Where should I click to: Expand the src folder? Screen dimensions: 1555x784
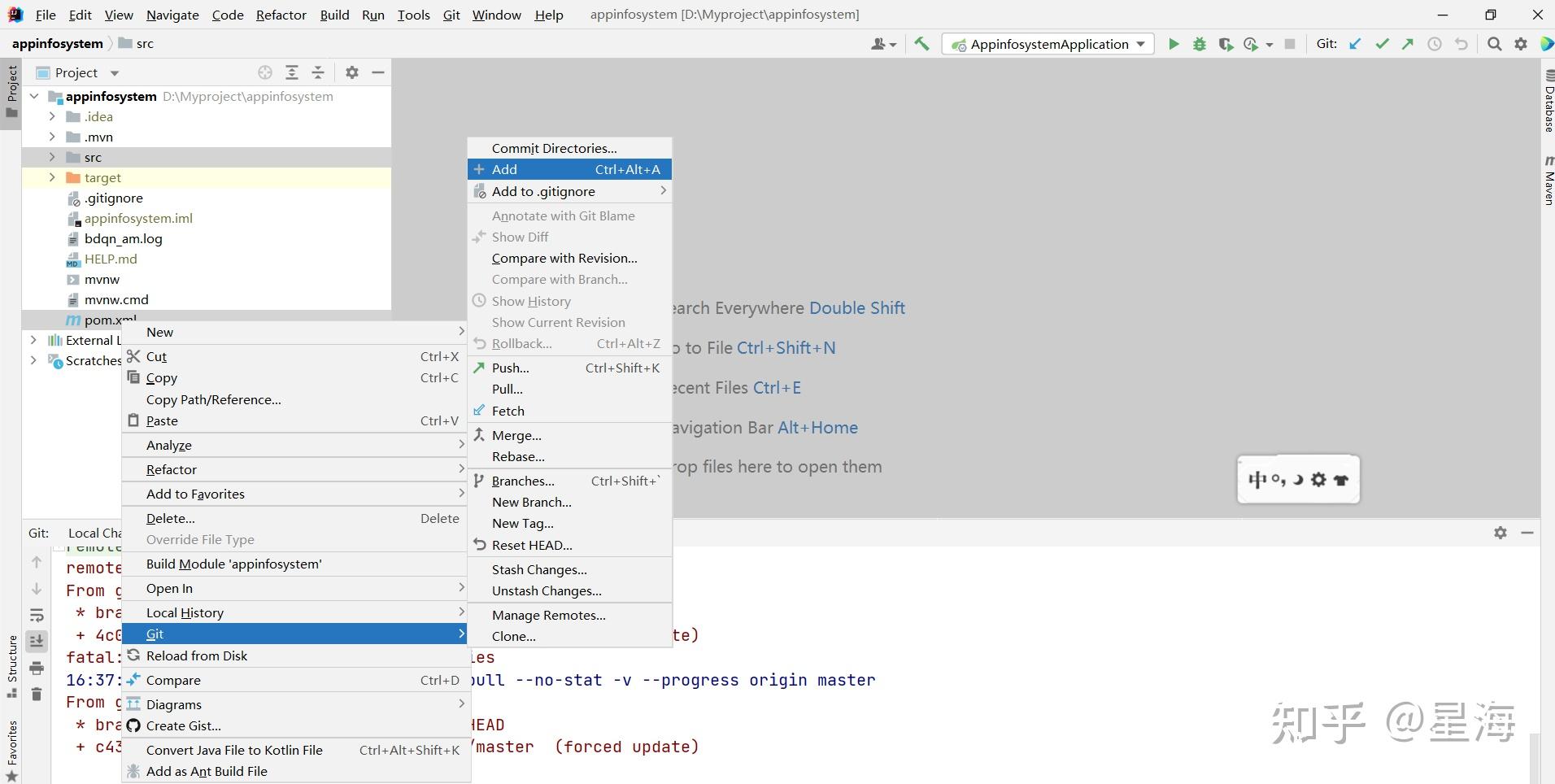coord(52,157)
